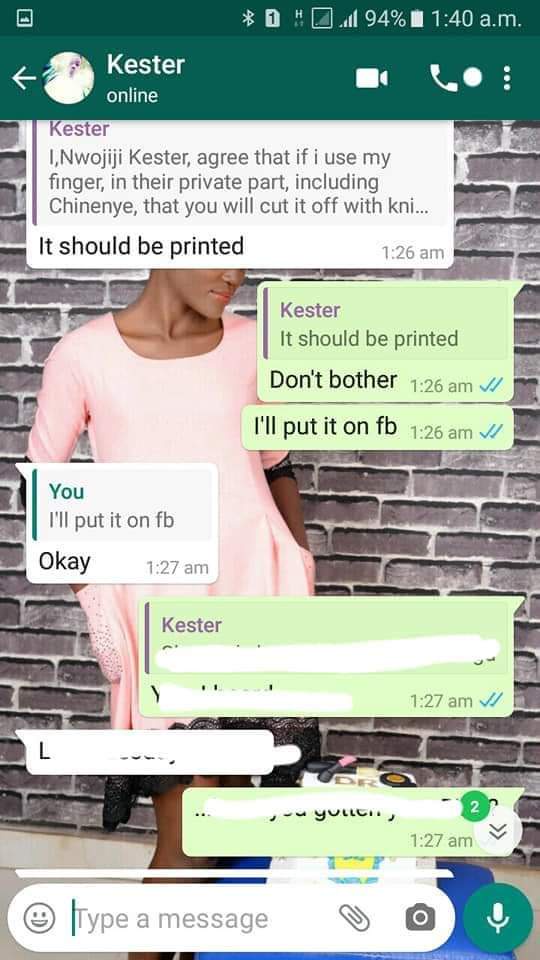The image size is (540, 960).
Task: Jump to latest messages via down chevron
Action: point(498,831)
